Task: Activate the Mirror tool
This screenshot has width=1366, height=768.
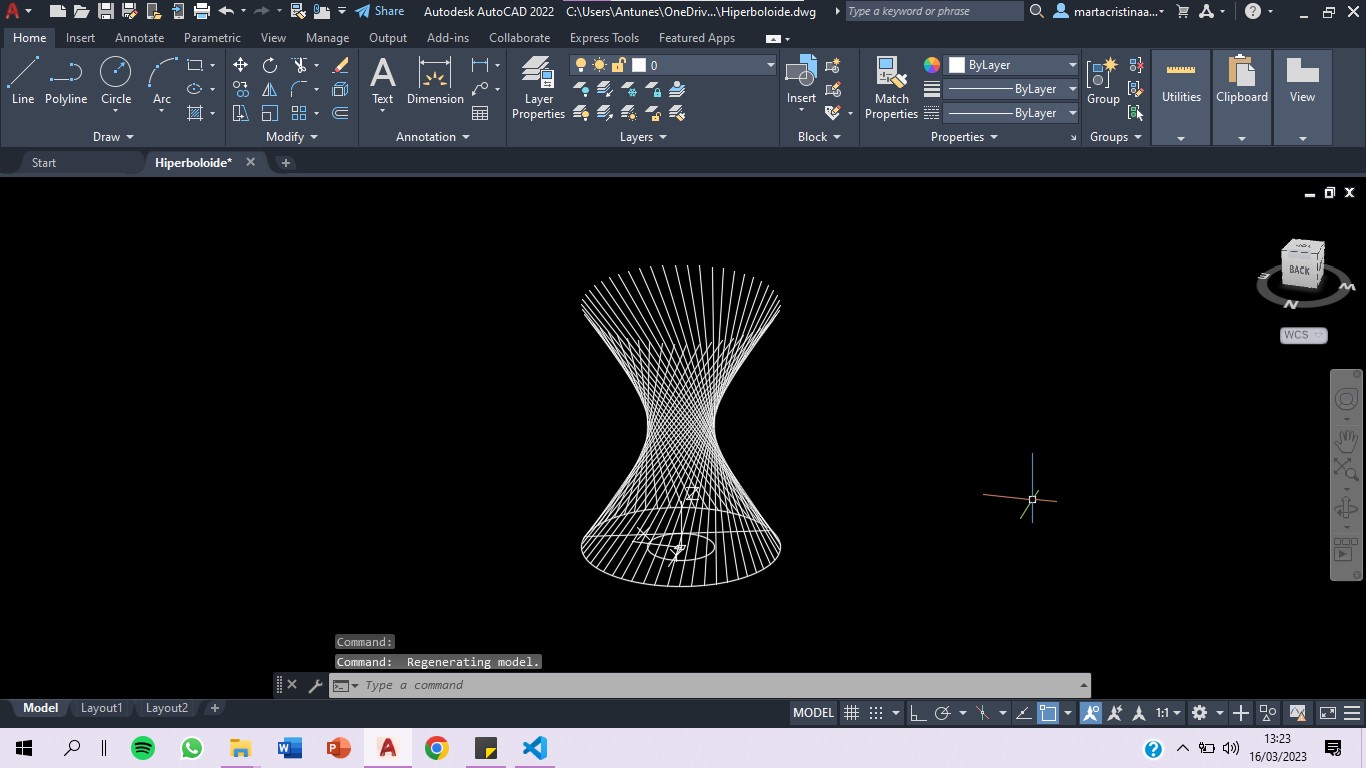Action: (x=270, y=89)
